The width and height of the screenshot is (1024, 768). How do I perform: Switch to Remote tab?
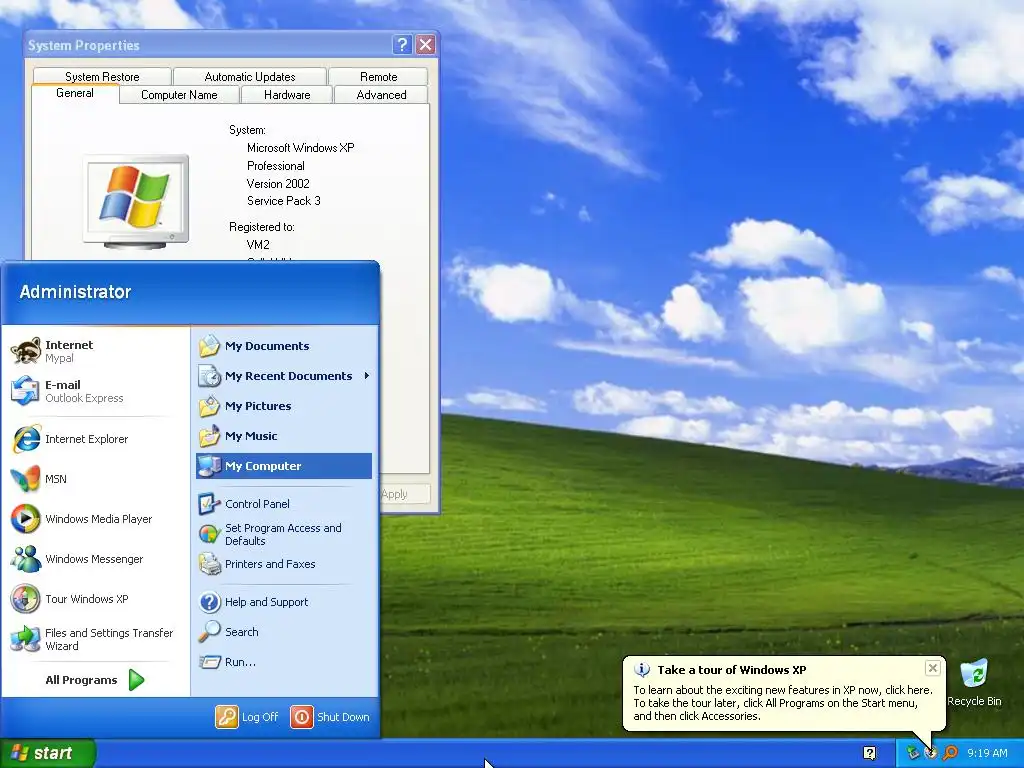[x=378, y=76]
